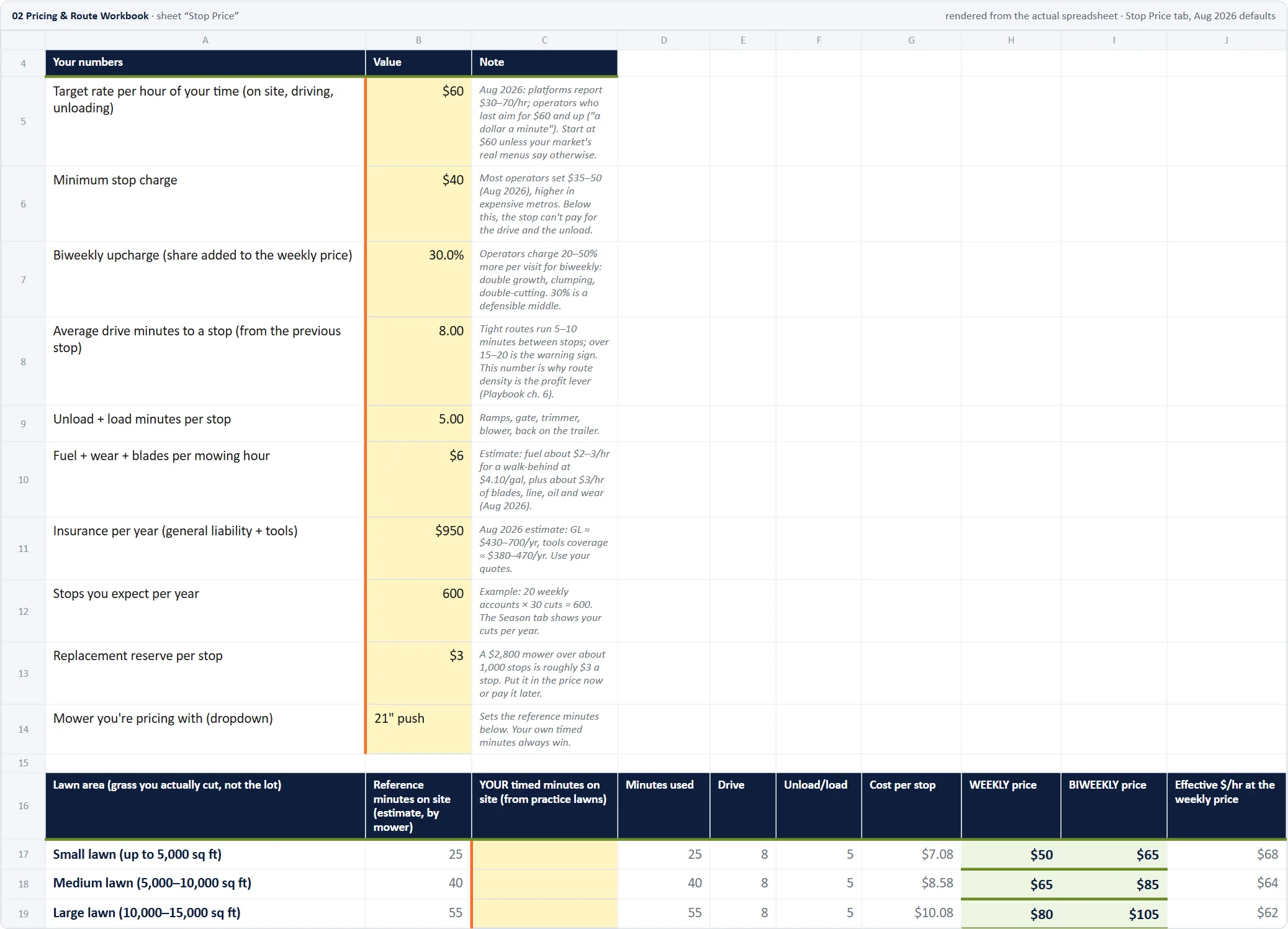Select the Large lawn biweekly price $105
The image size is (1288, 929).
1114,913
